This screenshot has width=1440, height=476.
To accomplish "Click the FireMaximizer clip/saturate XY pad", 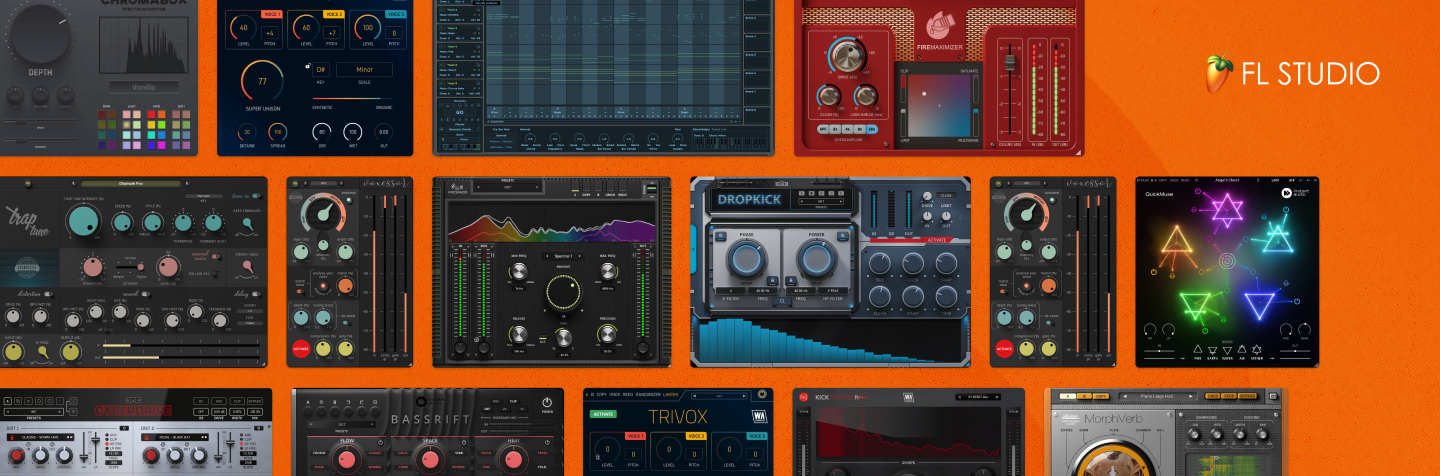I will tap(937, 102).
